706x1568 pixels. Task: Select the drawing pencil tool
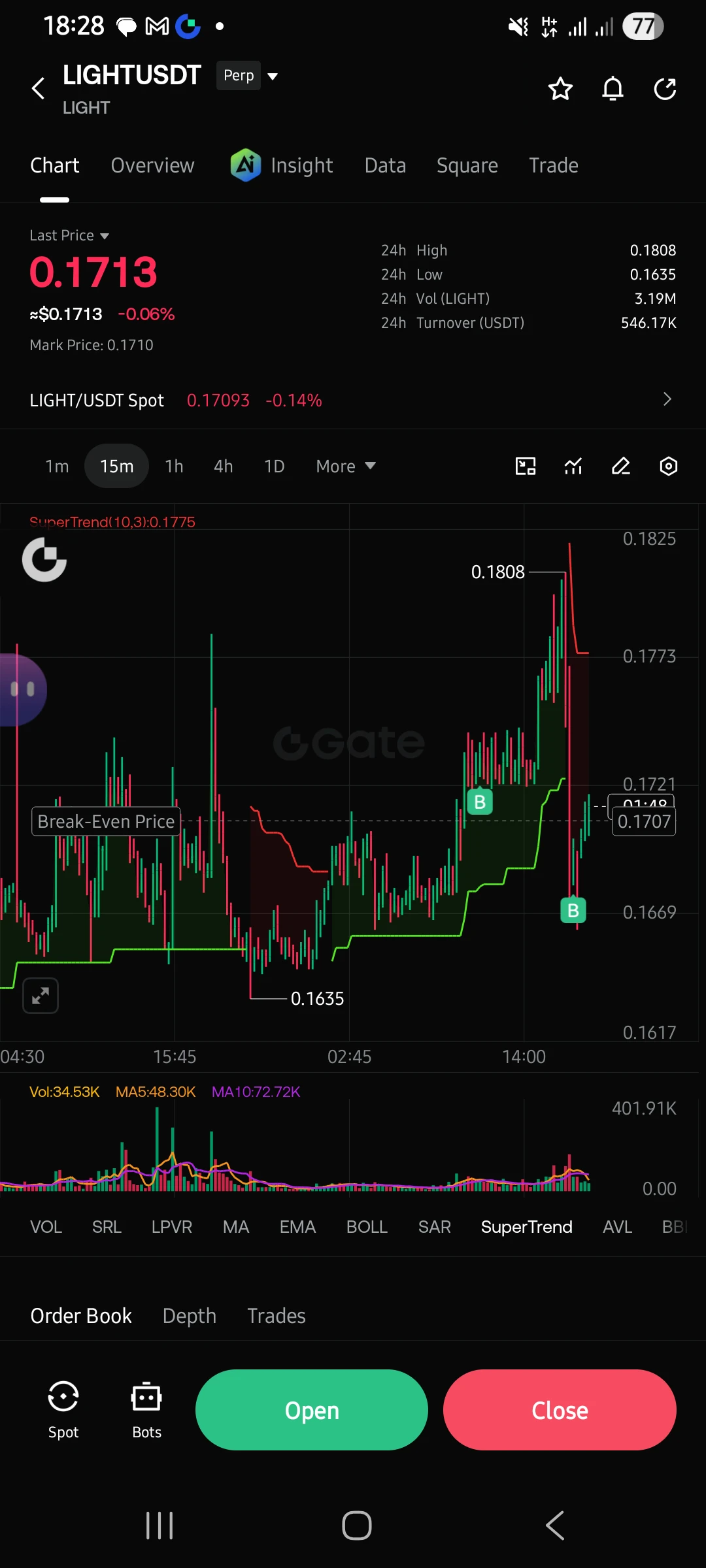(x=621, y=466)
